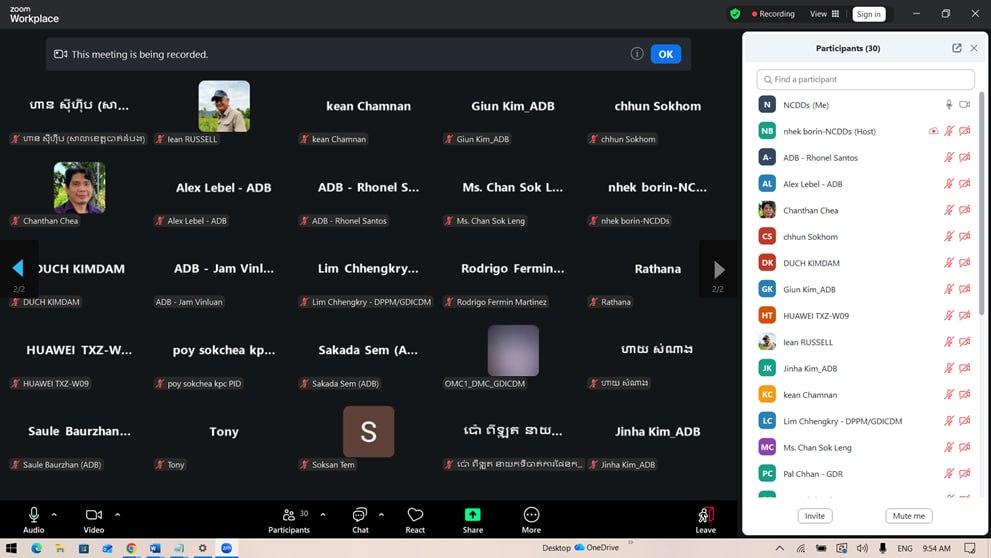
Task: Open the View dropdown at top
Action: point(824,14)
